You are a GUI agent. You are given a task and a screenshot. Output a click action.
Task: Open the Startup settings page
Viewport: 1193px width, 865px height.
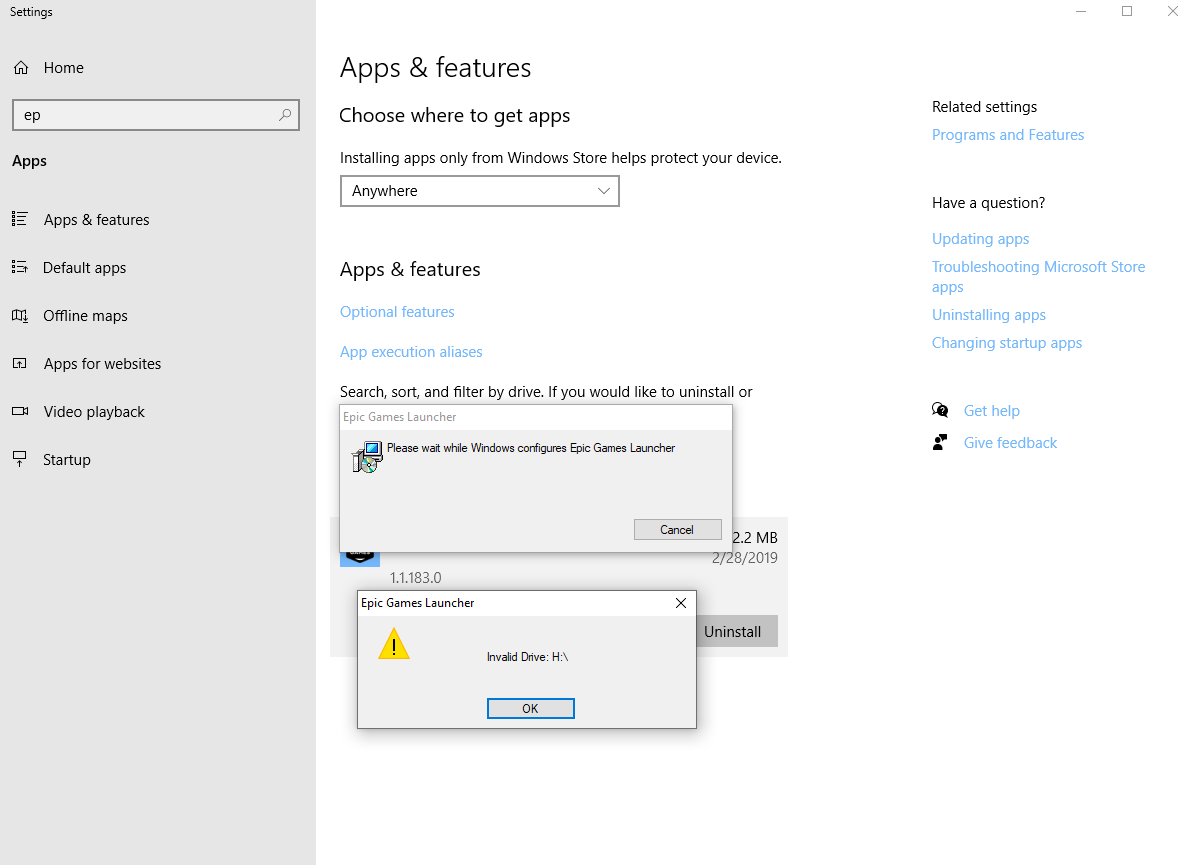click(67, 460)
